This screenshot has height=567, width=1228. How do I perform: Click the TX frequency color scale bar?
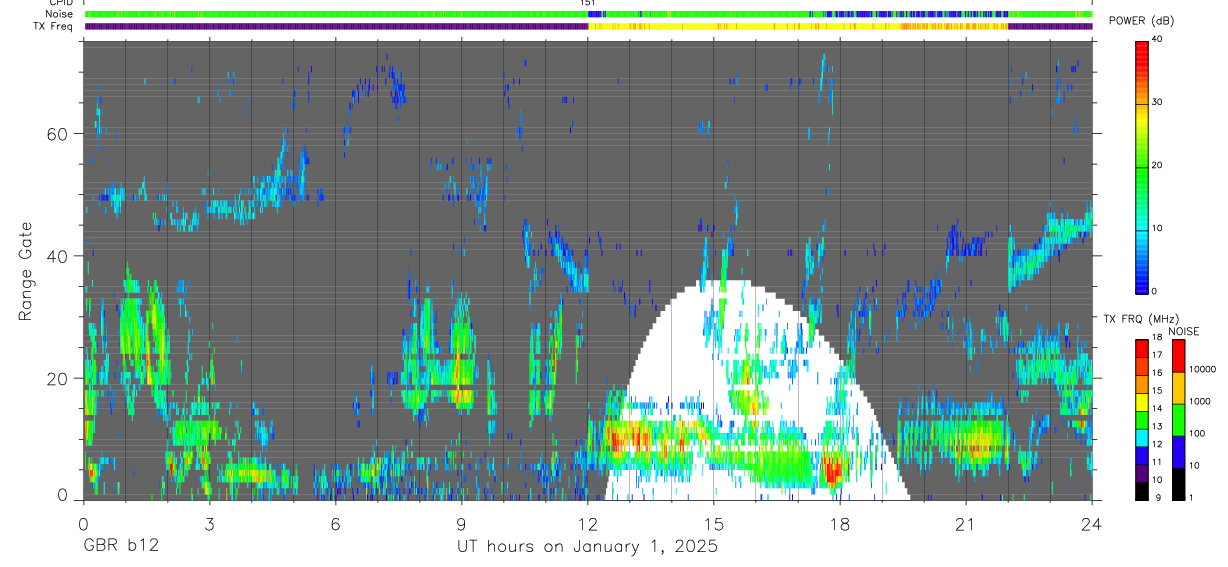tap(1142, 419)
